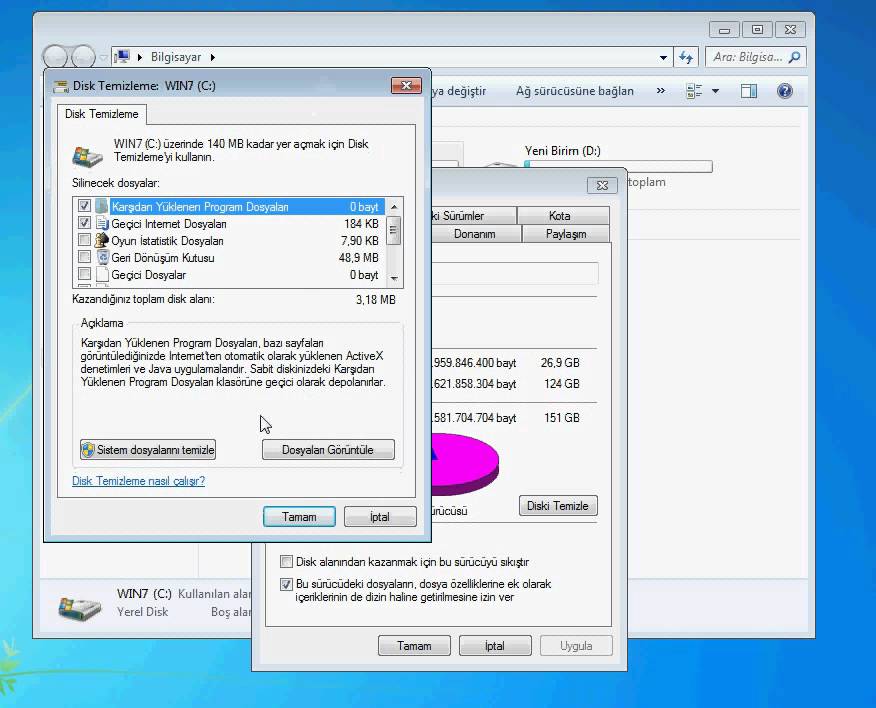Select Geri Dönüşüm Kutusu recycle bin icon

pos(102,257)
